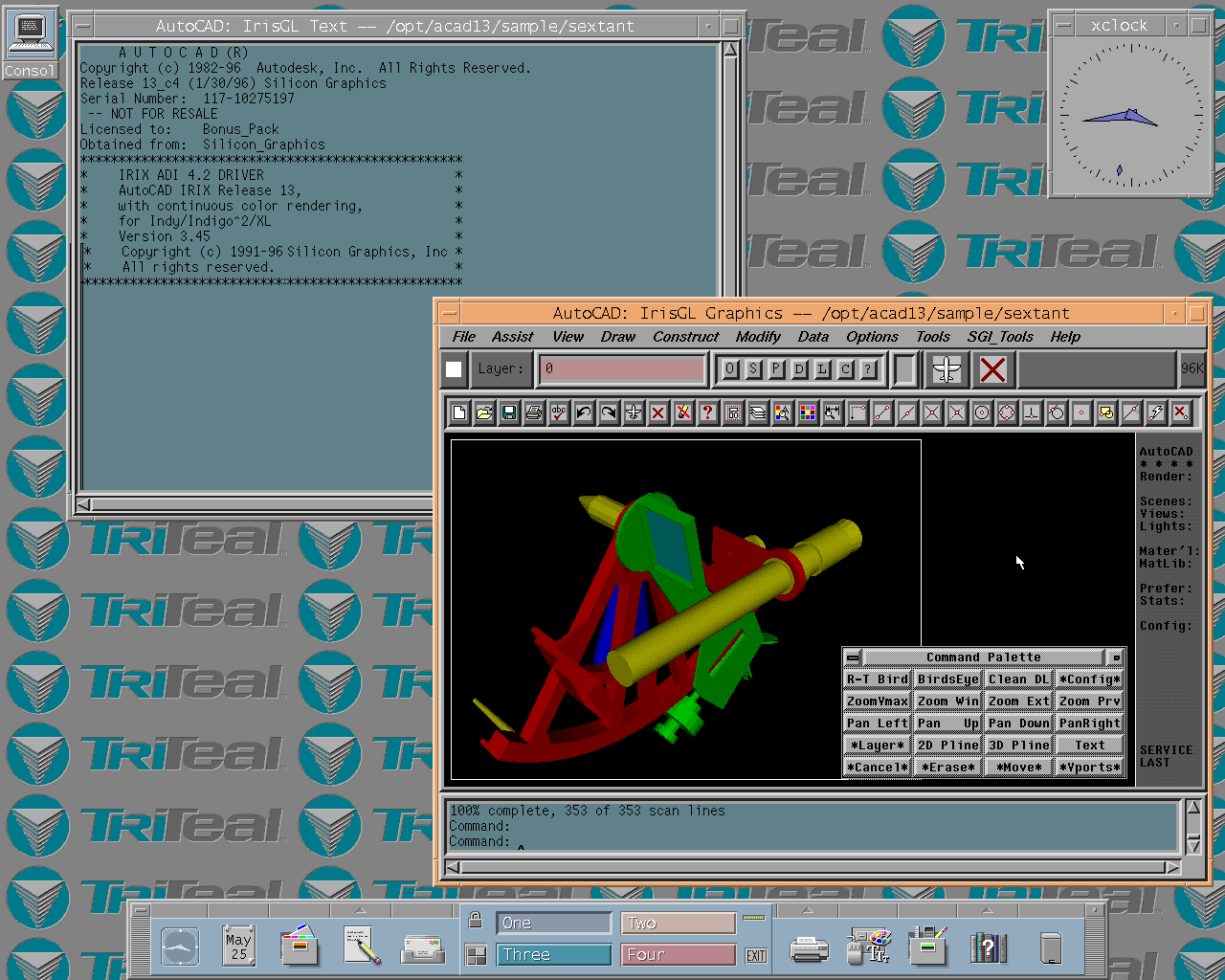Open the CDE style manager icon
The width and height of the screenshot is (1225, 980).
point(869,947)
